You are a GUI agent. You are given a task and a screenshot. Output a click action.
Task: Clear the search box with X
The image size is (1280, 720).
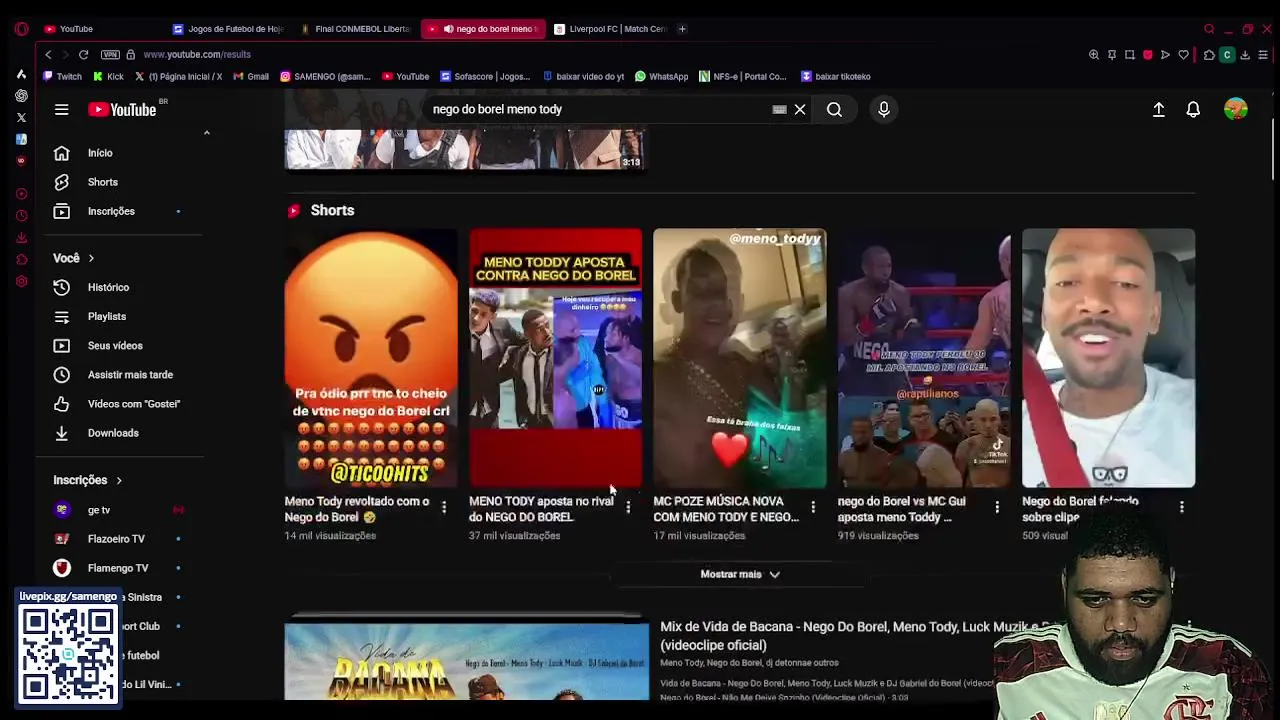[x=800, y=110]
